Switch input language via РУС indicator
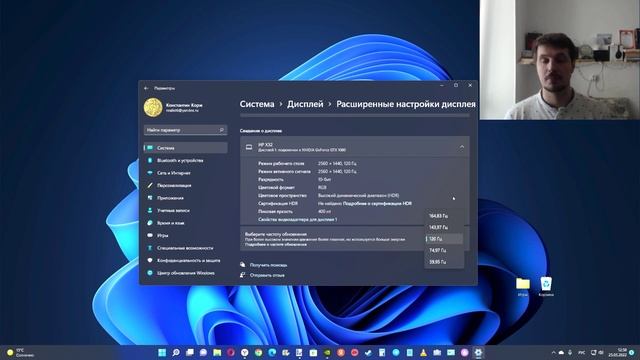 coord(582,353)
